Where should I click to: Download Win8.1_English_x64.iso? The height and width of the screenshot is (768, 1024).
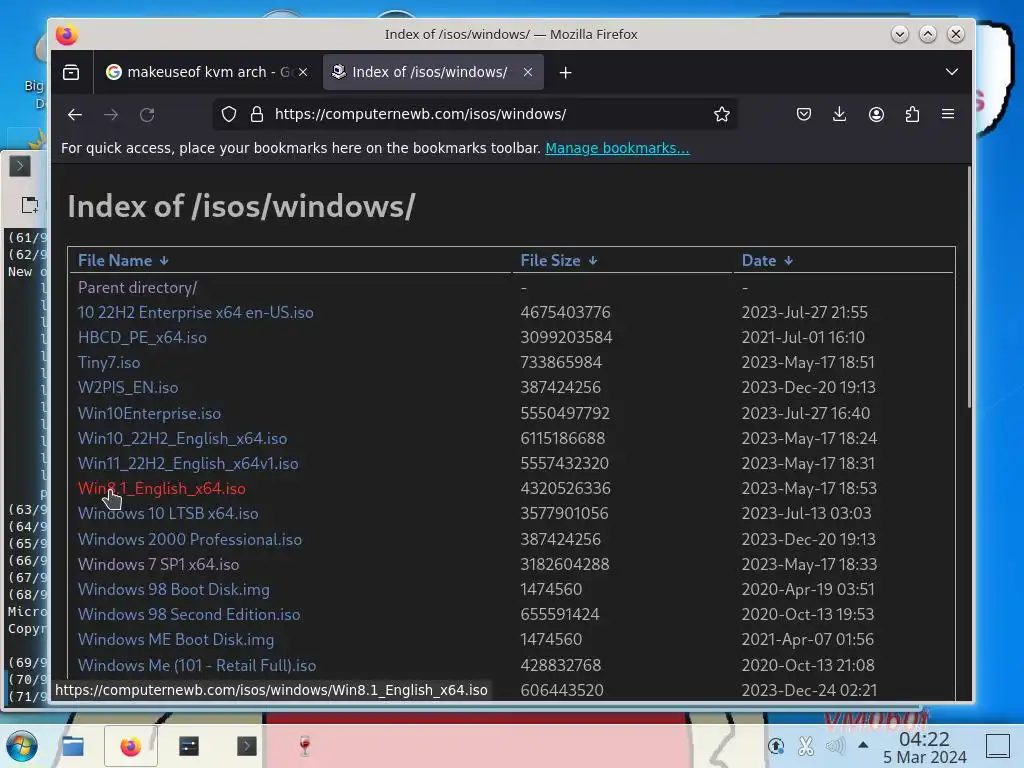(x=161, y=488)
